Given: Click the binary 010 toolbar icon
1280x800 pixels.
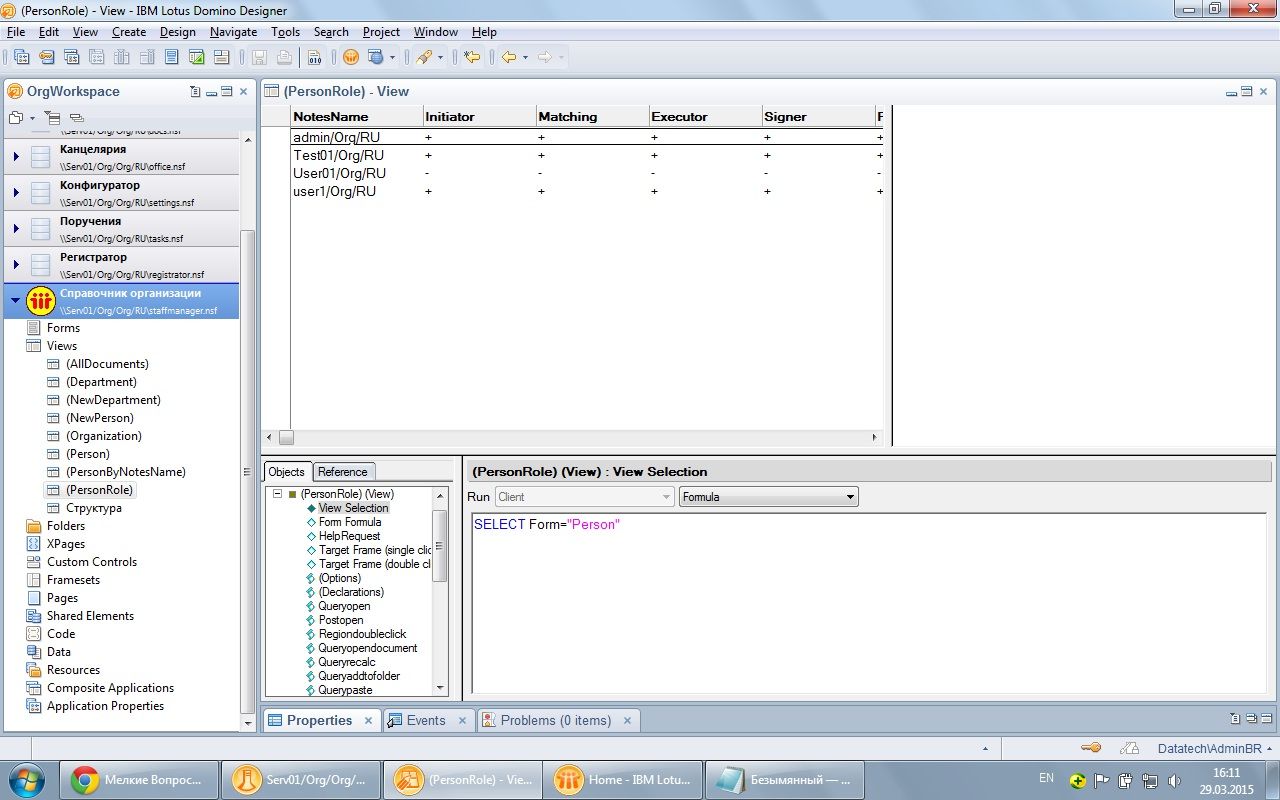Looking at the screenshot, I should pos(315,58).
